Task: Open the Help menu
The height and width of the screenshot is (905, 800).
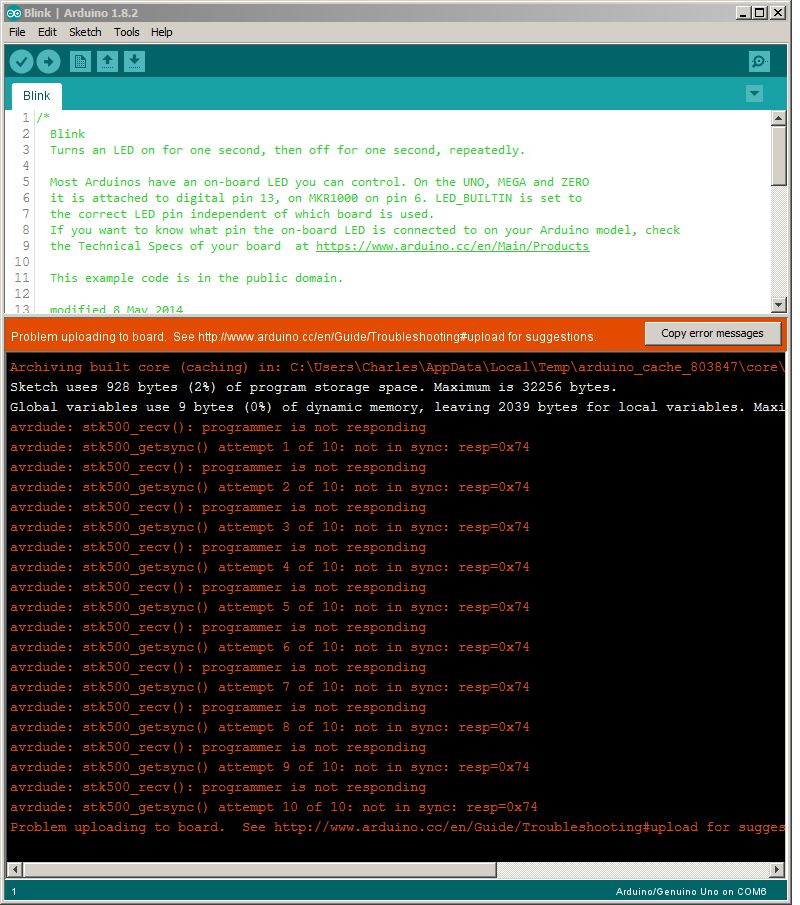Action: click(161, 32)
